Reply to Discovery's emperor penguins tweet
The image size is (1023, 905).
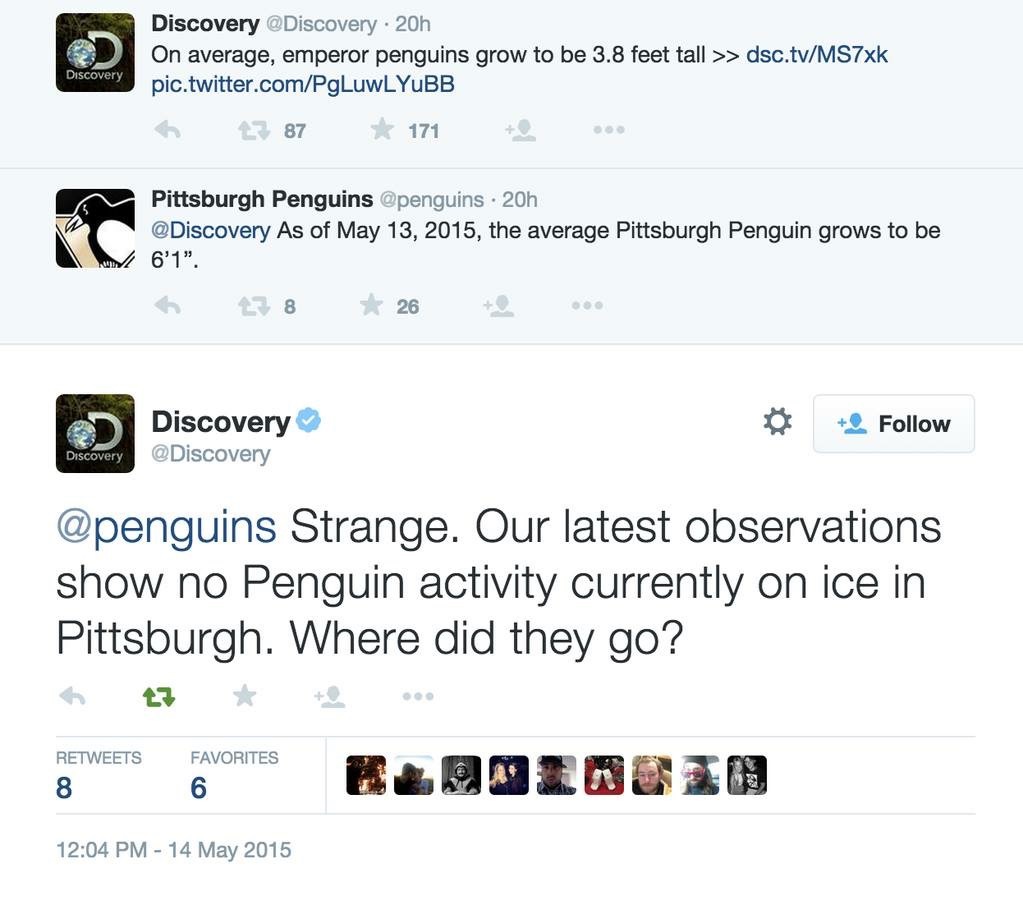tap(168, 130)
